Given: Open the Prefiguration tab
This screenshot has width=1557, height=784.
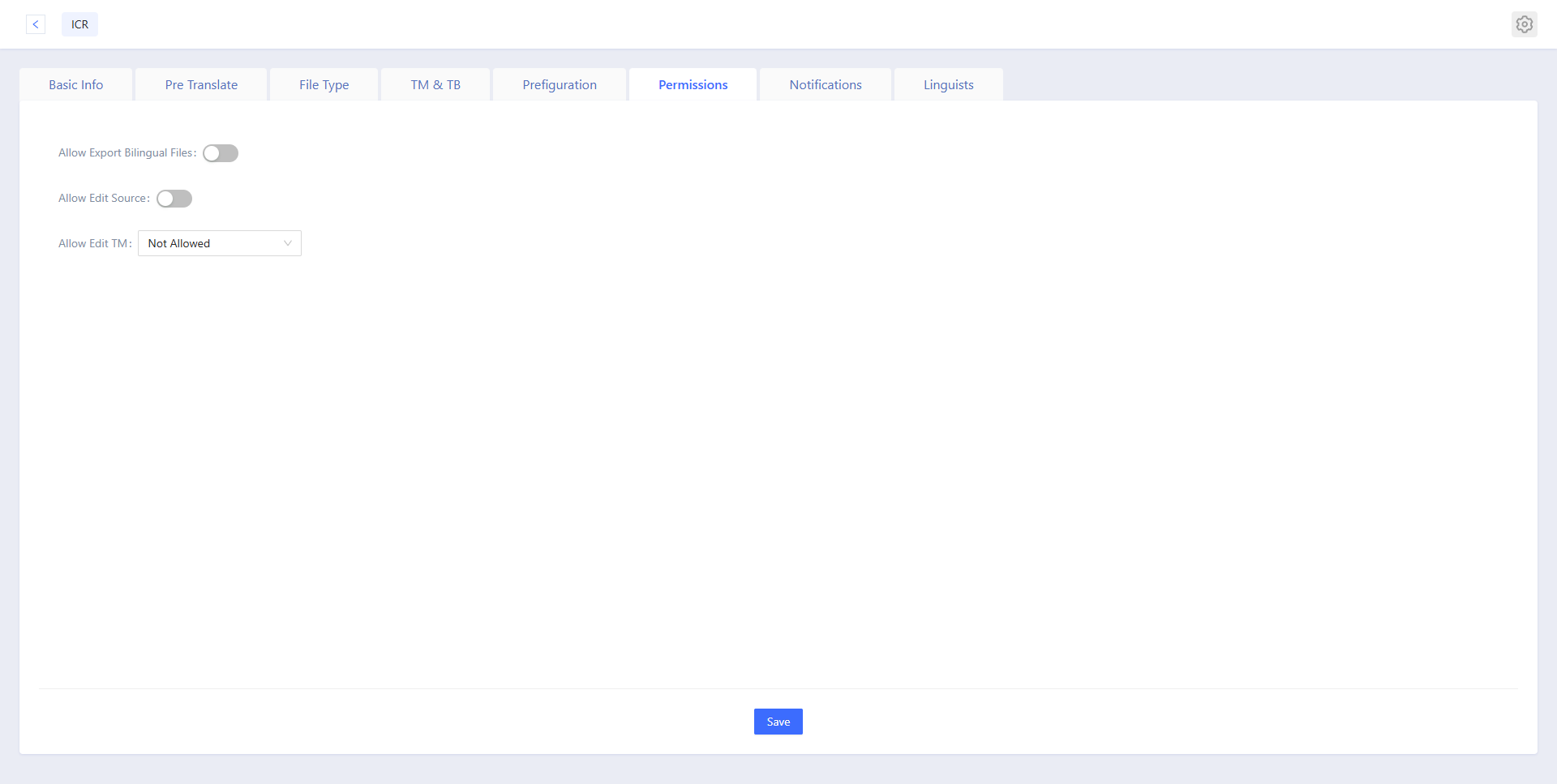Looking at the screenshot, I should pos(560,84).
